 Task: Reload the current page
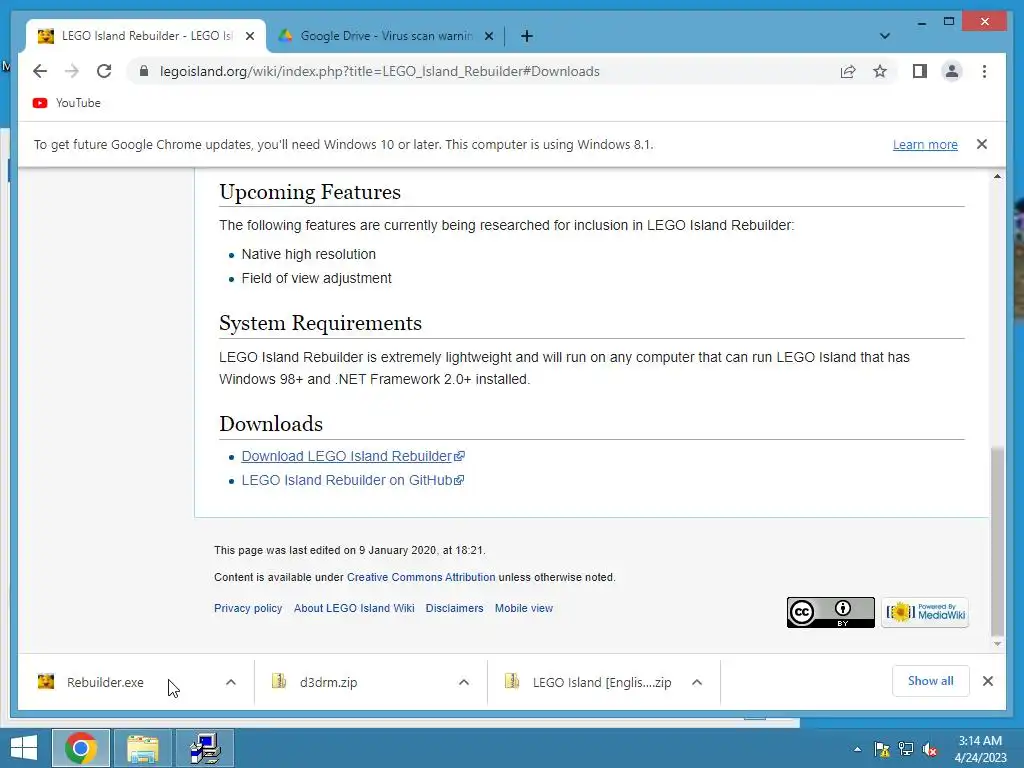tap(104, 71)
